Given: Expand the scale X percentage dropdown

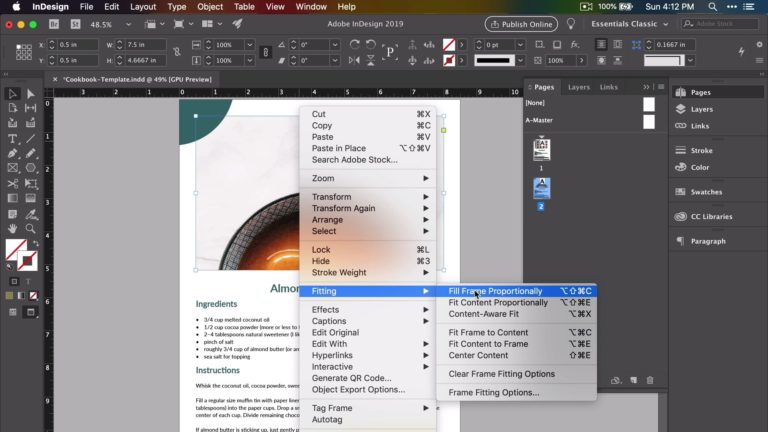Looking at the screenshot, I should coord(249,45).
